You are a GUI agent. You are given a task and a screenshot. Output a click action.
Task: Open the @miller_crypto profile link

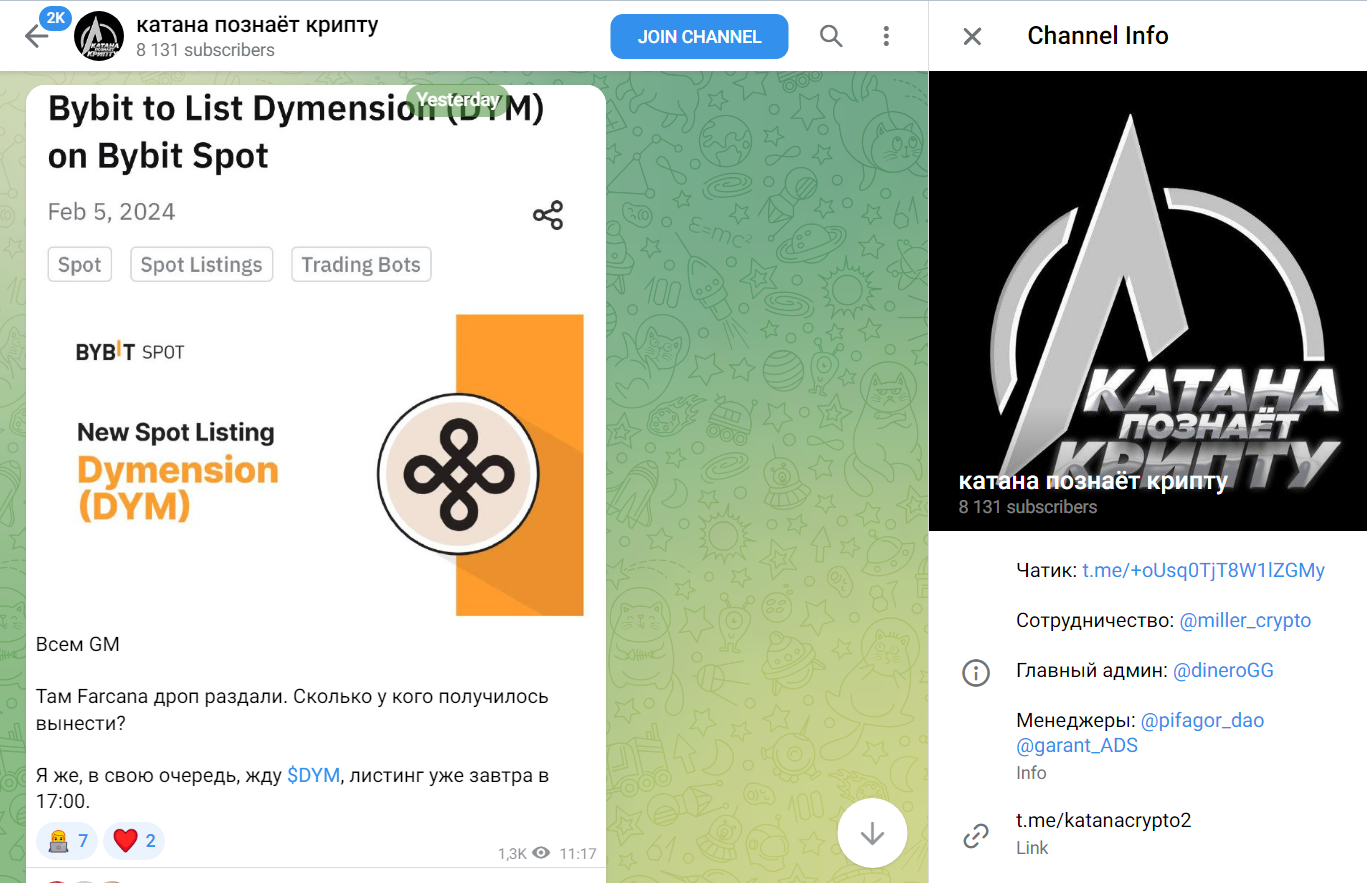click(x=1245, y=621)
